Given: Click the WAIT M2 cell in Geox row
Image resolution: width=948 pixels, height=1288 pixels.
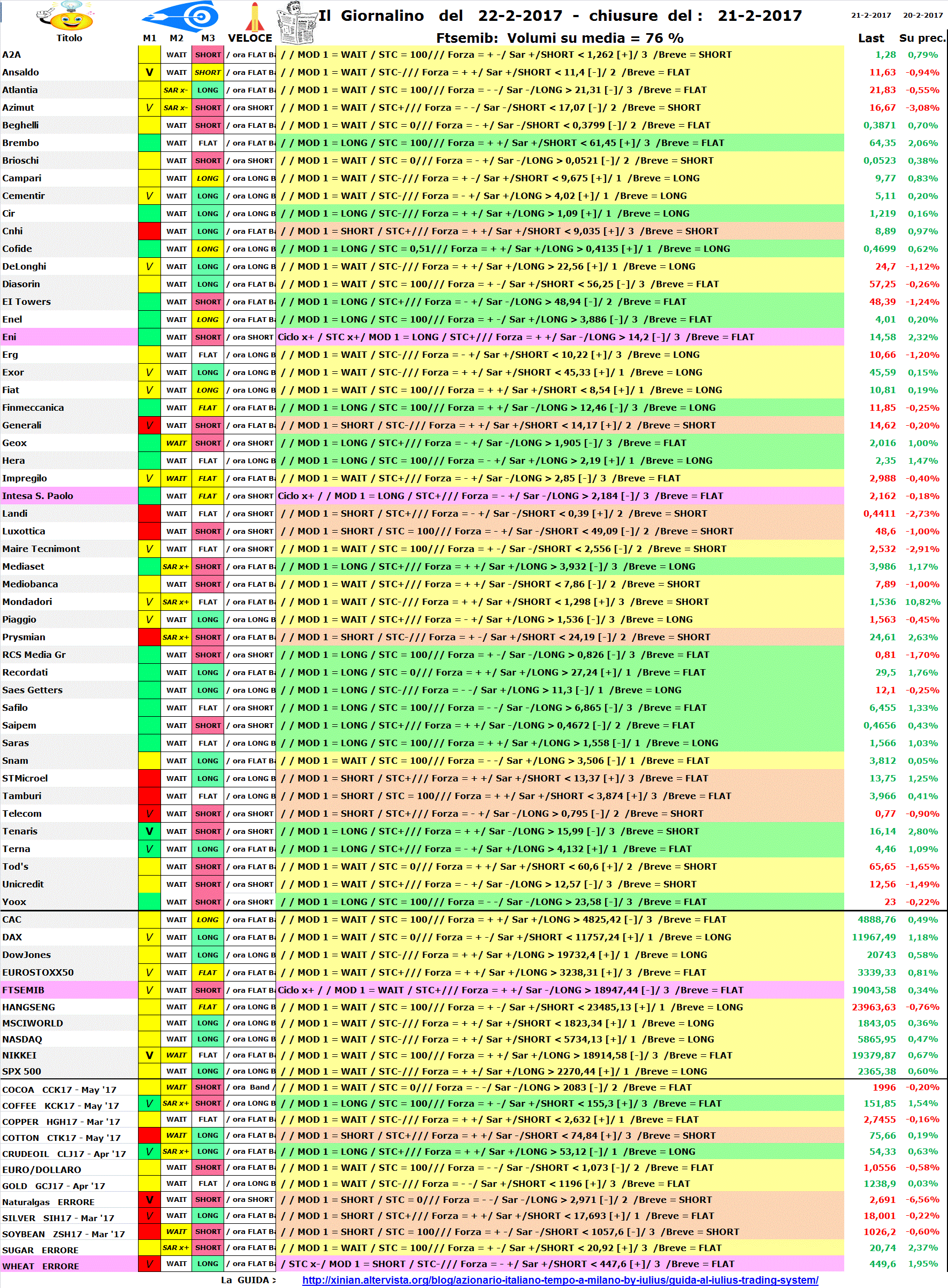Looking at the screenshot, I should point(175,443).
